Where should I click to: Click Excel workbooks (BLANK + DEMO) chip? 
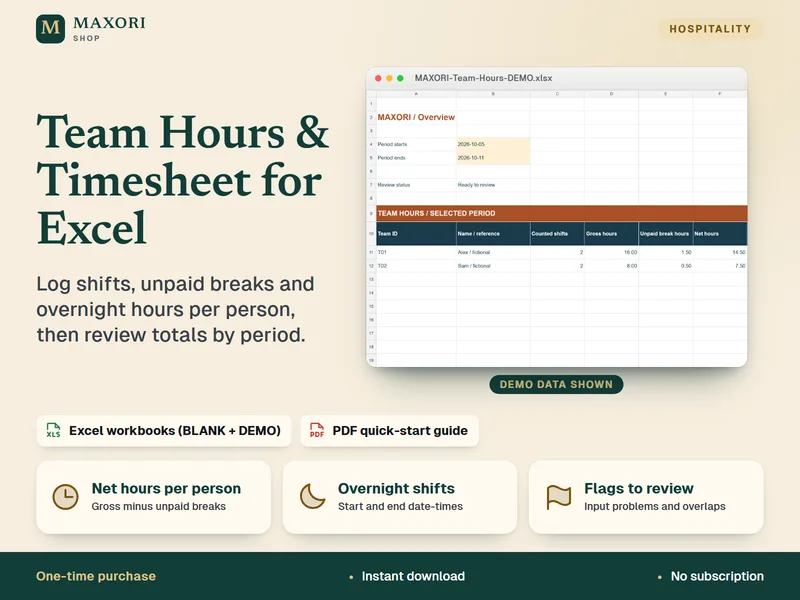point(164,431)
